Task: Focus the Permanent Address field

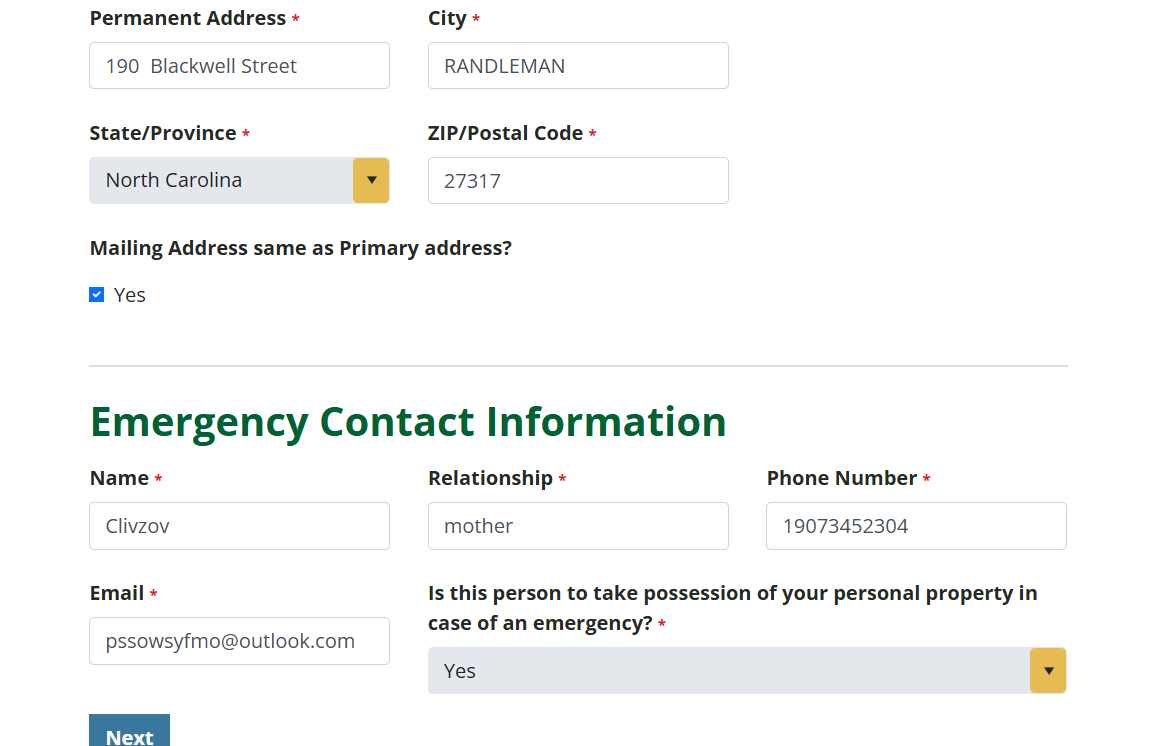Action: pyautogui.click(x=239, y=66)
